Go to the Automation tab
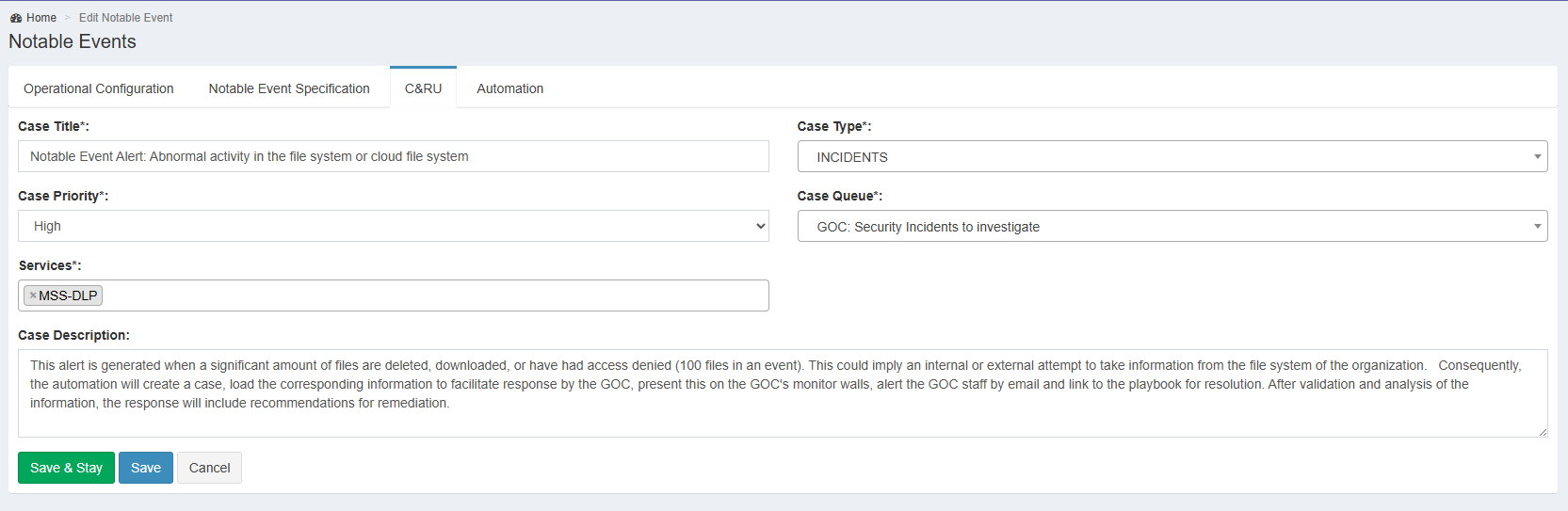Screen dimensions: 1568x511 (509, 88)
